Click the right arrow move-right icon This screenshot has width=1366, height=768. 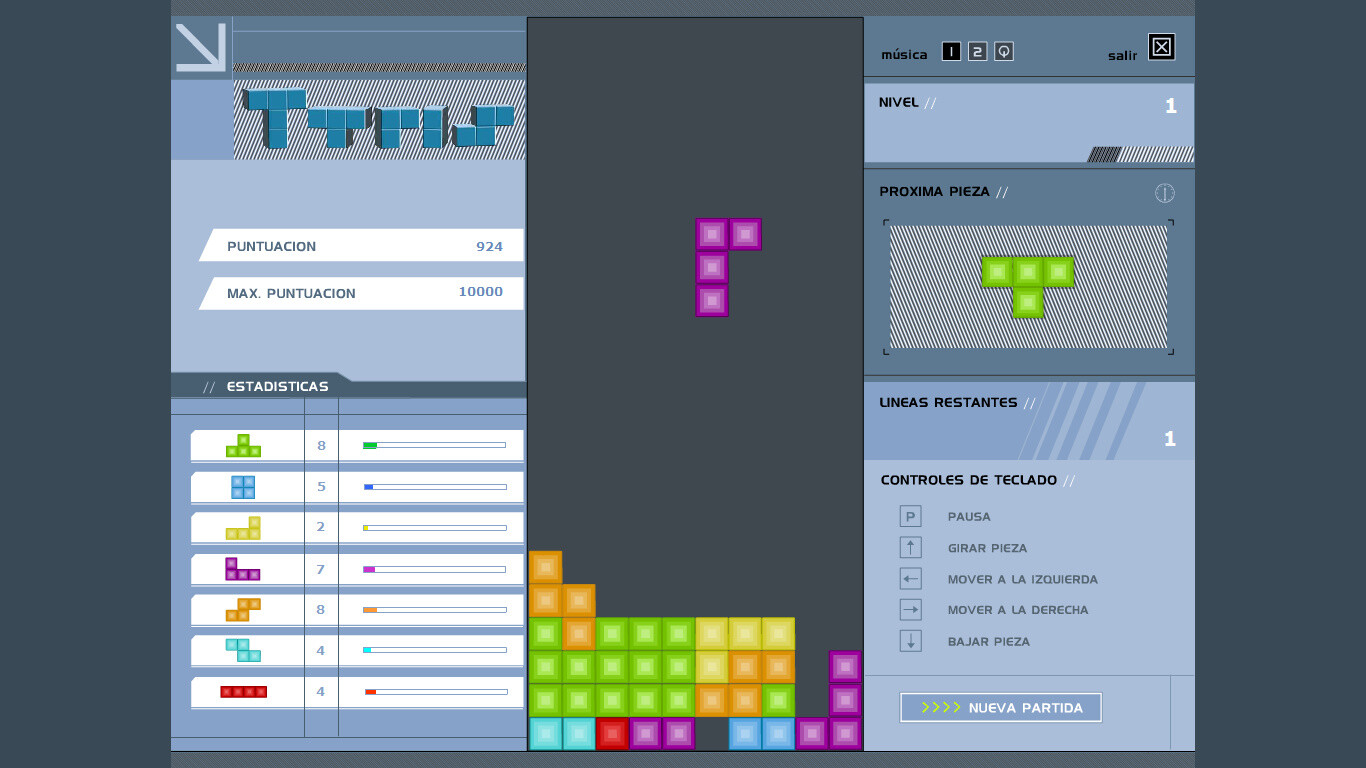point(910,609)
